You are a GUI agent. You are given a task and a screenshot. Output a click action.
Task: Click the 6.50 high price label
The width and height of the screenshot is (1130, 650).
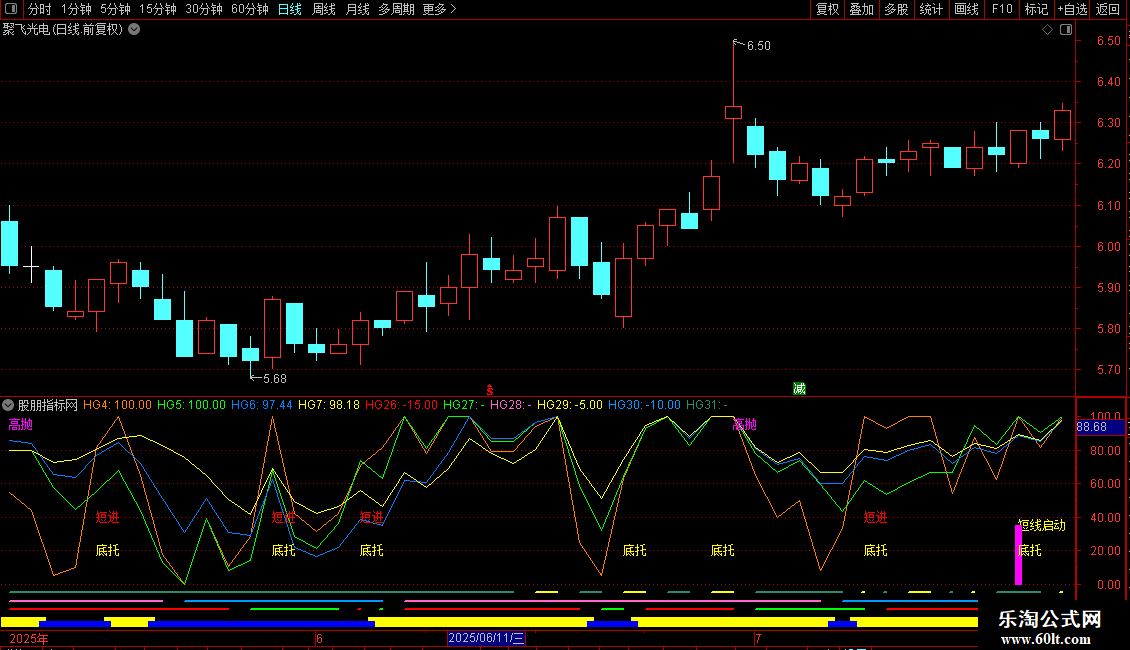(759, 45)
